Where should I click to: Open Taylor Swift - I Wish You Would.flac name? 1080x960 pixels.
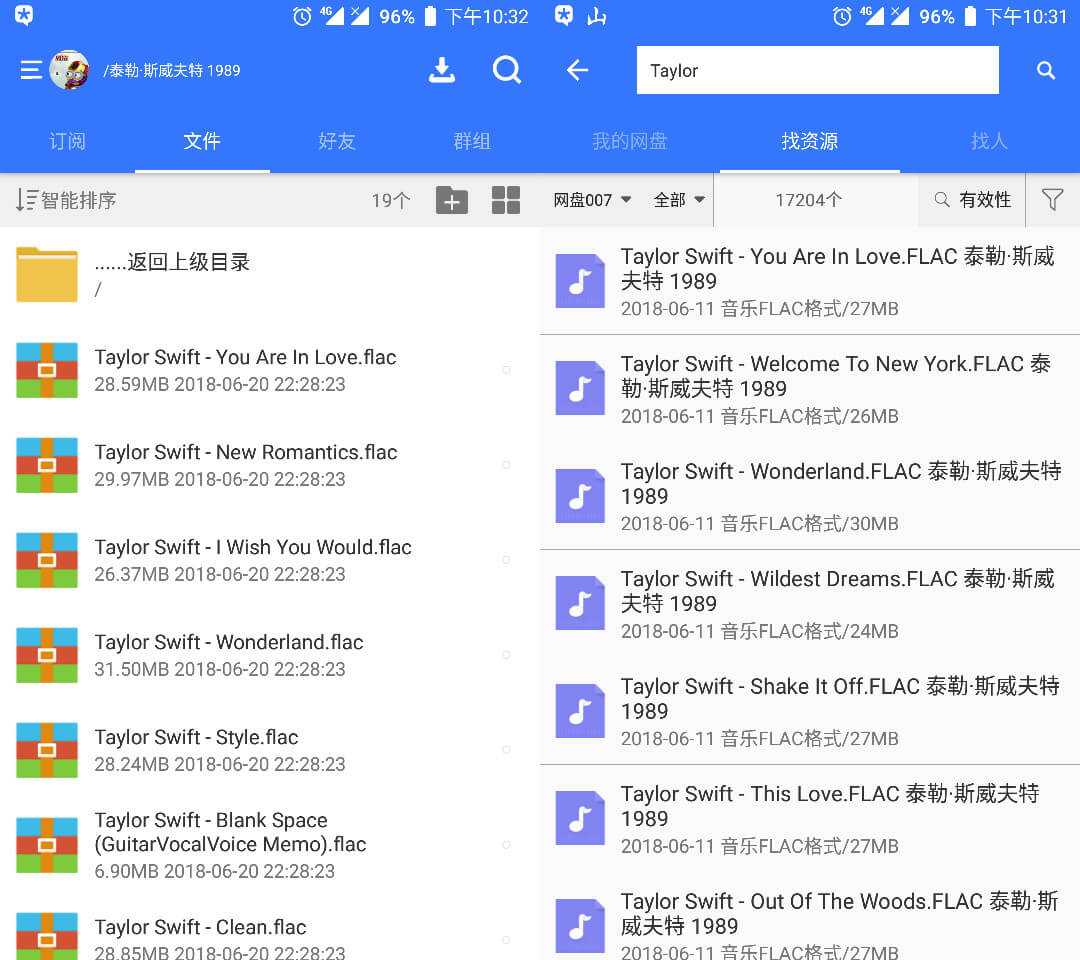pos(253,547)
